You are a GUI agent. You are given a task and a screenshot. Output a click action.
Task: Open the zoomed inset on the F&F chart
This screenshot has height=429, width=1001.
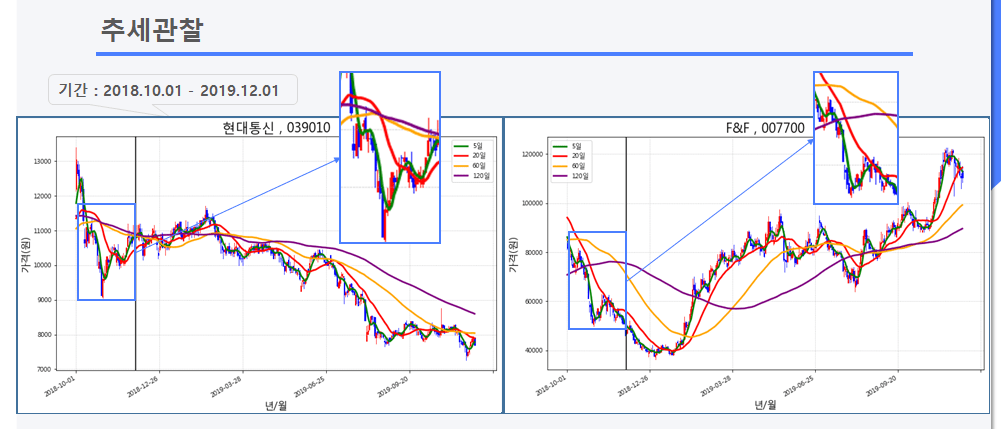coord(855,138)
